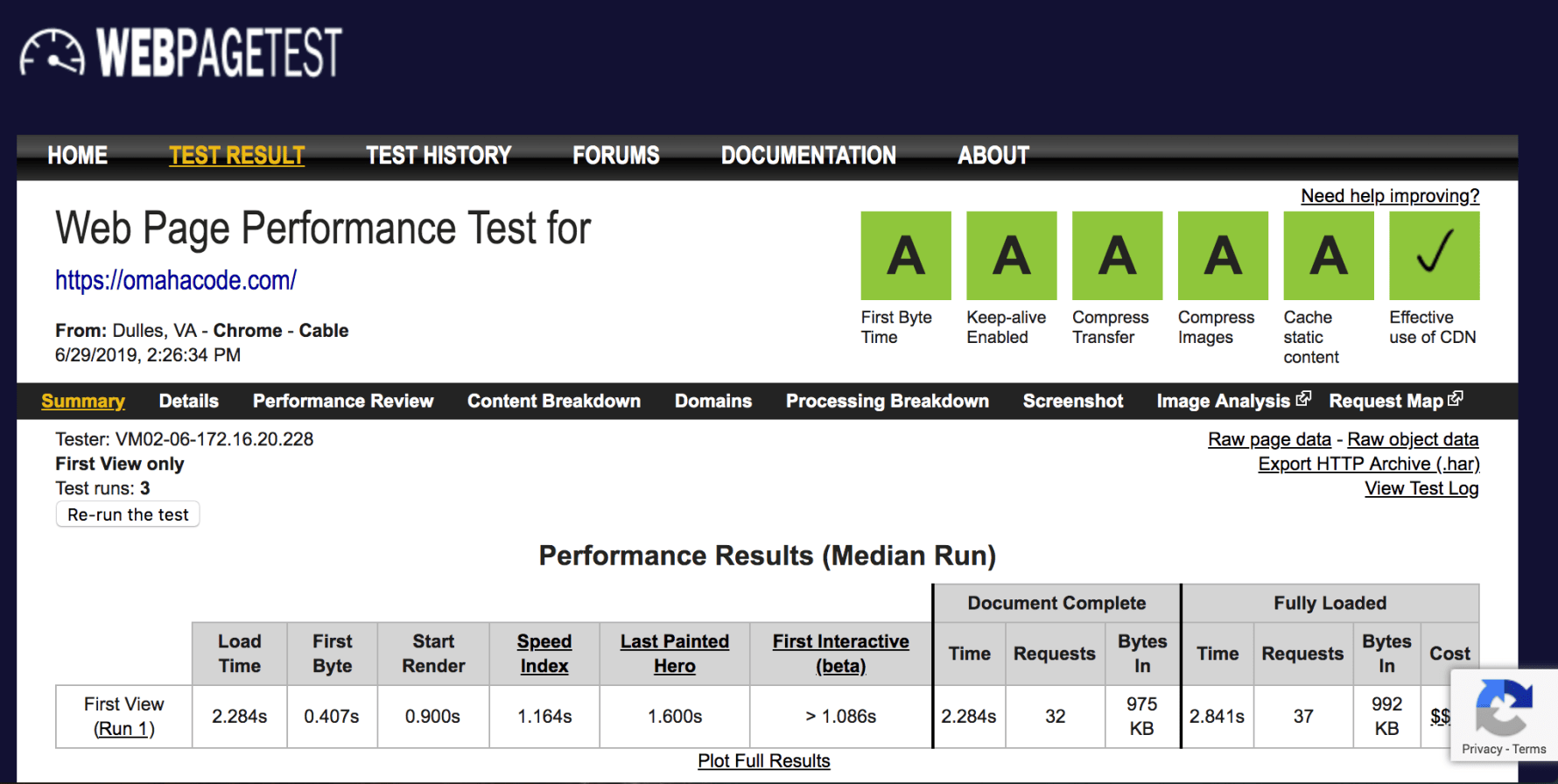1558x784 pixels.
Task: Select the > 1.086s First Interactive value
Action: 841,717
